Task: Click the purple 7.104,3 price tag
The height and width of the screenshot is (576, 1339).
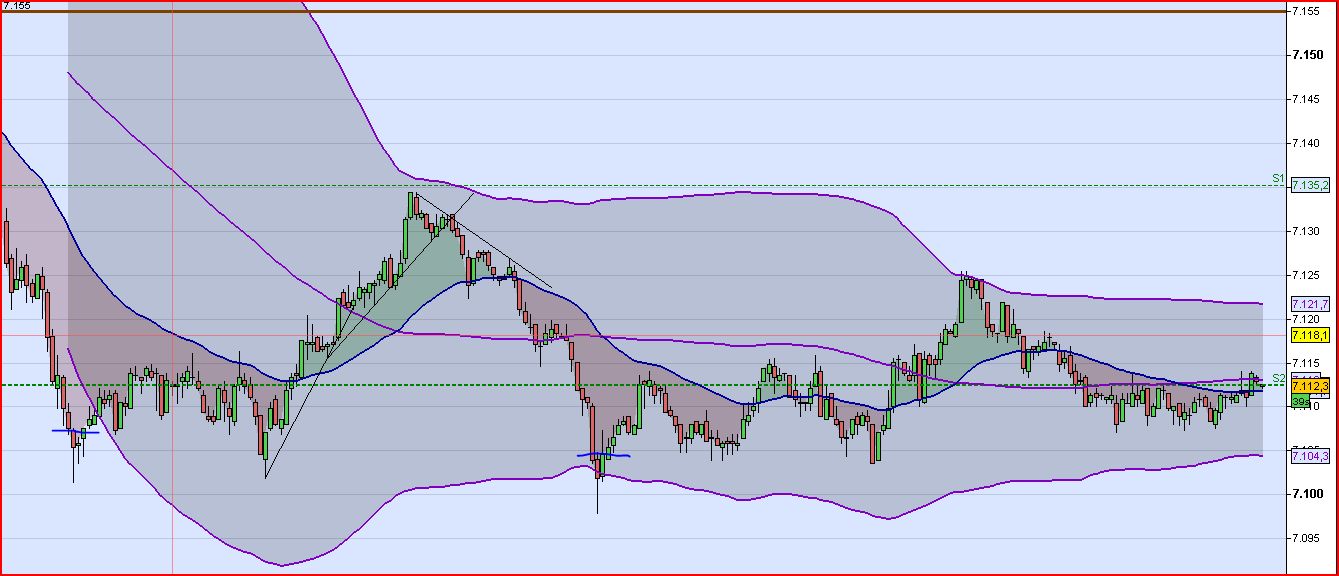Action: (x=1310, y=456)
